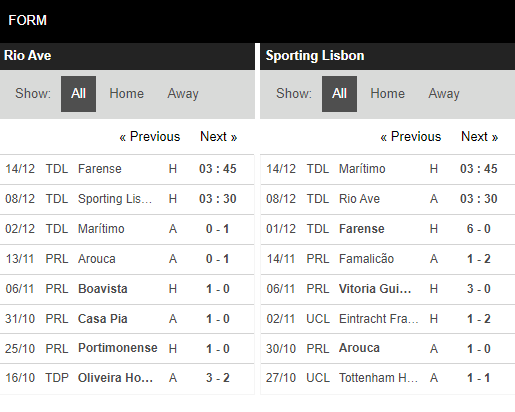Open the Portimonense 25/10 result
Screen dimensions: 515x412
tap(127, 349)
